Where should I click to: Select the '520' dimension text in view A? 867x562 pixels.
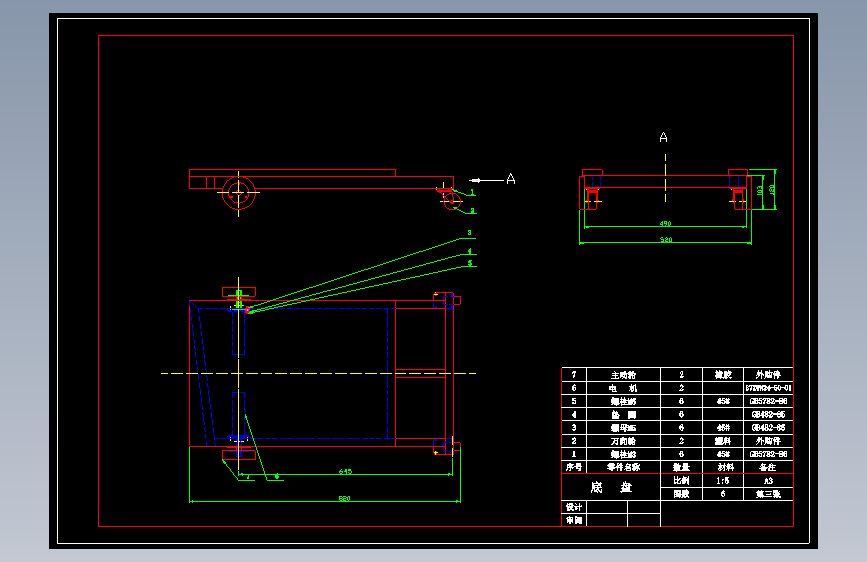(x=666, y=240)
